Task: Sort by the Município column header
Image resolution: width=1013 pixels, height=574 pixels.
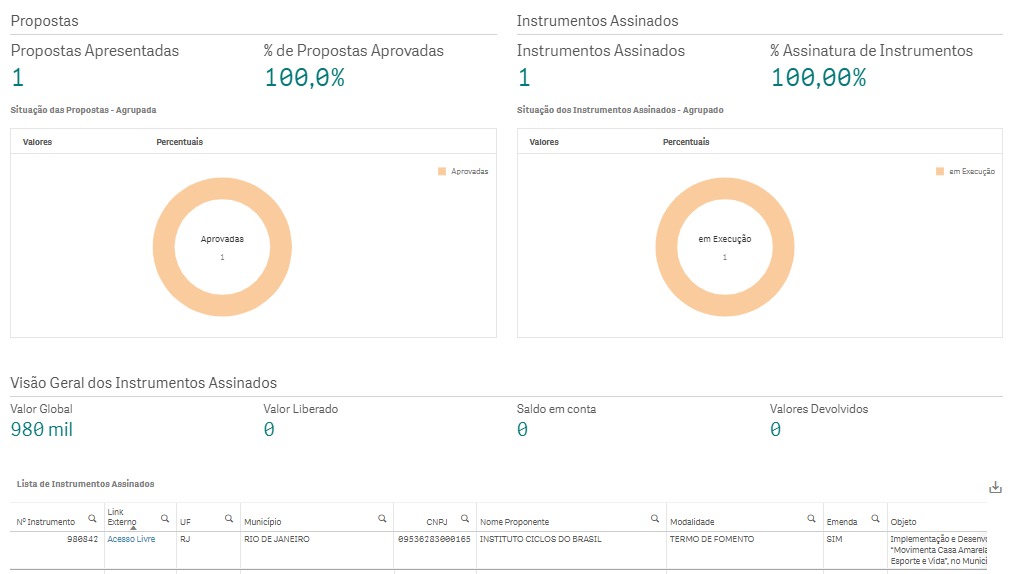Action: [263, 522]
